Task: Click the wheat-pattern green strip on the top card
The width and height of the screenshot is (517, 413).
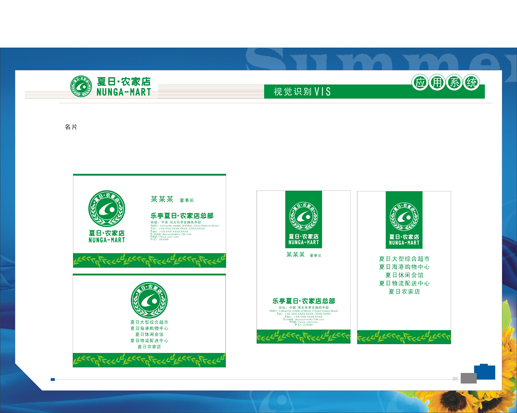Action: tap(149, 260)
